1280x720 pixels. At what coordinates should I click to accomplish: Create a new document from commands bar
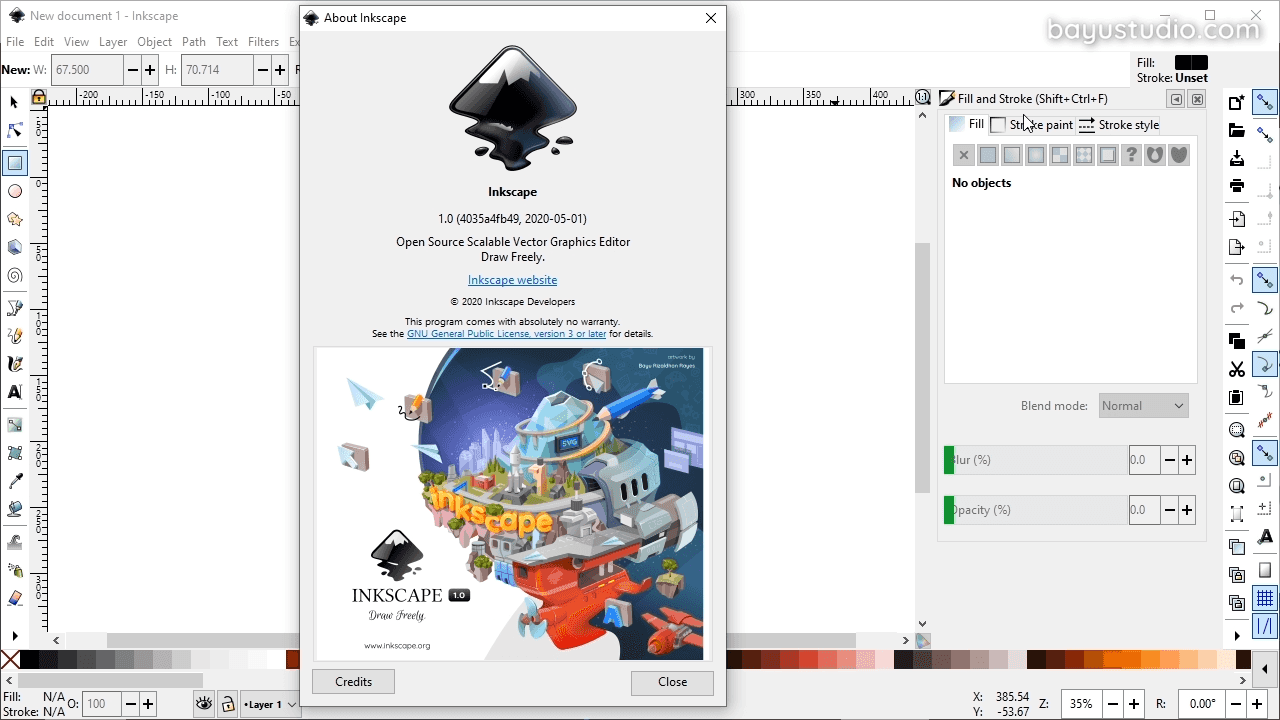click(x=1237, y=102)
